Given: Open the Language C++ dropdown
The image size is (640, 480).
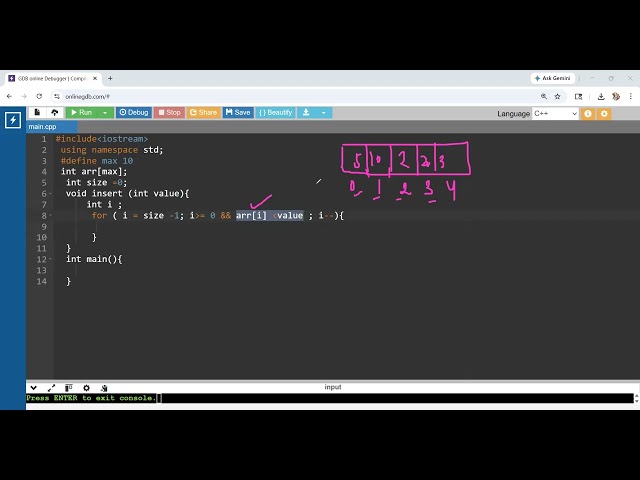Looking at the screenshot, I should point(555,113).
